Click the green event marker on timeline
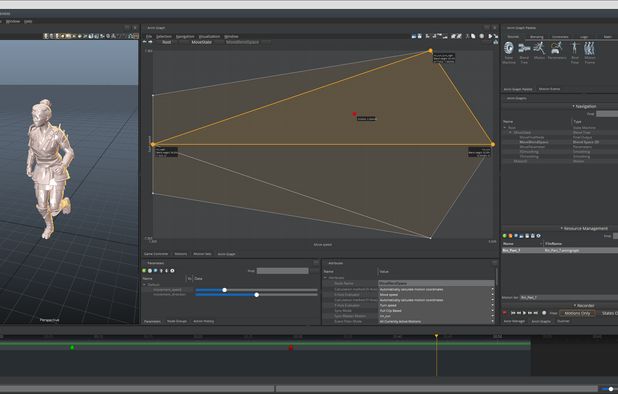This screenshot has width=618, height=394. pos(72,347)
